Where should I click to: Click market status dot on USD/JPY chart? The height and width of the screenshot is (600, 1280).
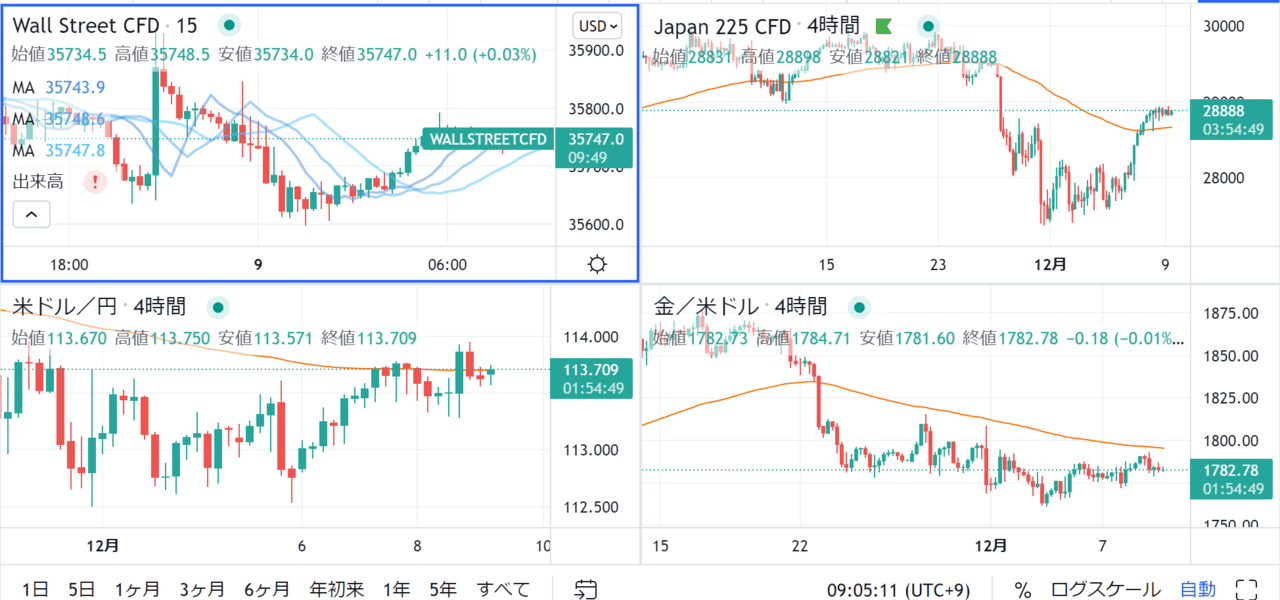click(217, 307)
